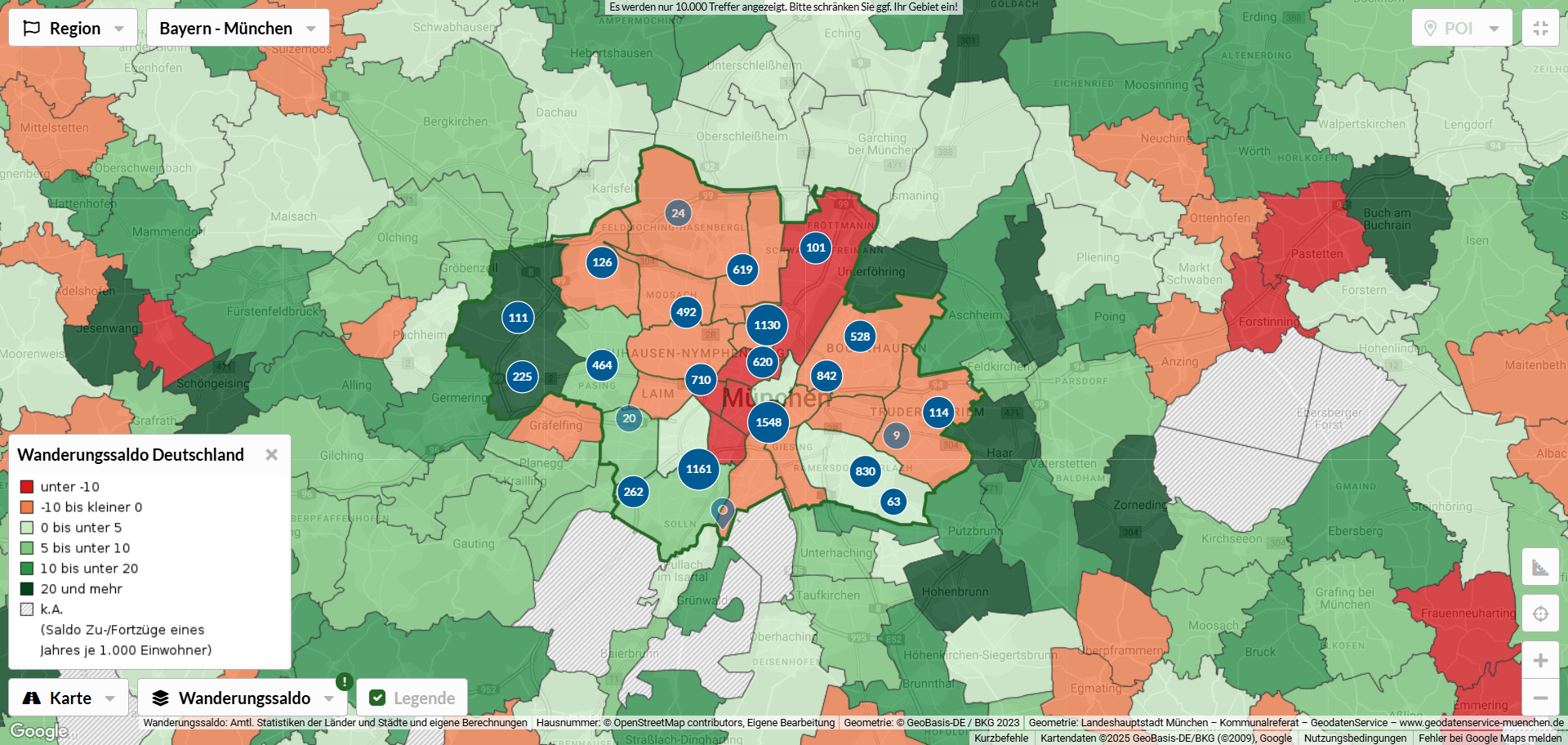Viewport: 1568px width, 745px height.
Task: Select the cluster marker 830
Action: [x=865, y=471]
